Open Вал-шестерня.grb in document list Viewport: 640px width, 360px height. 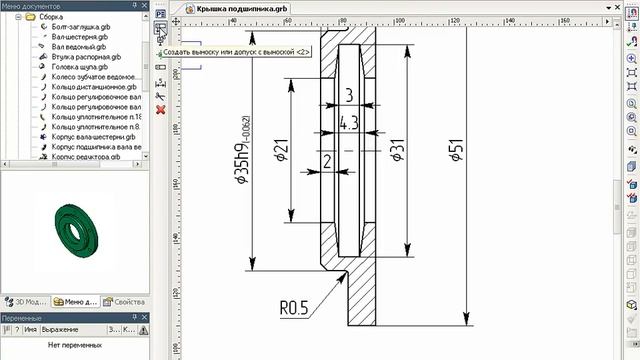point(80,37)
